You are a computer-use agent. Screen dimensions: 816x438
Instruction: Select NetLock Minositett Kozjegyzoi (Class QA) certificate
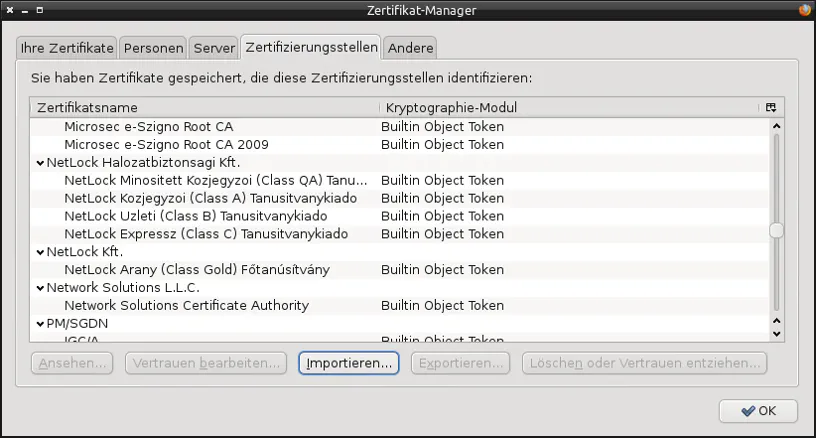pos(399,181)
